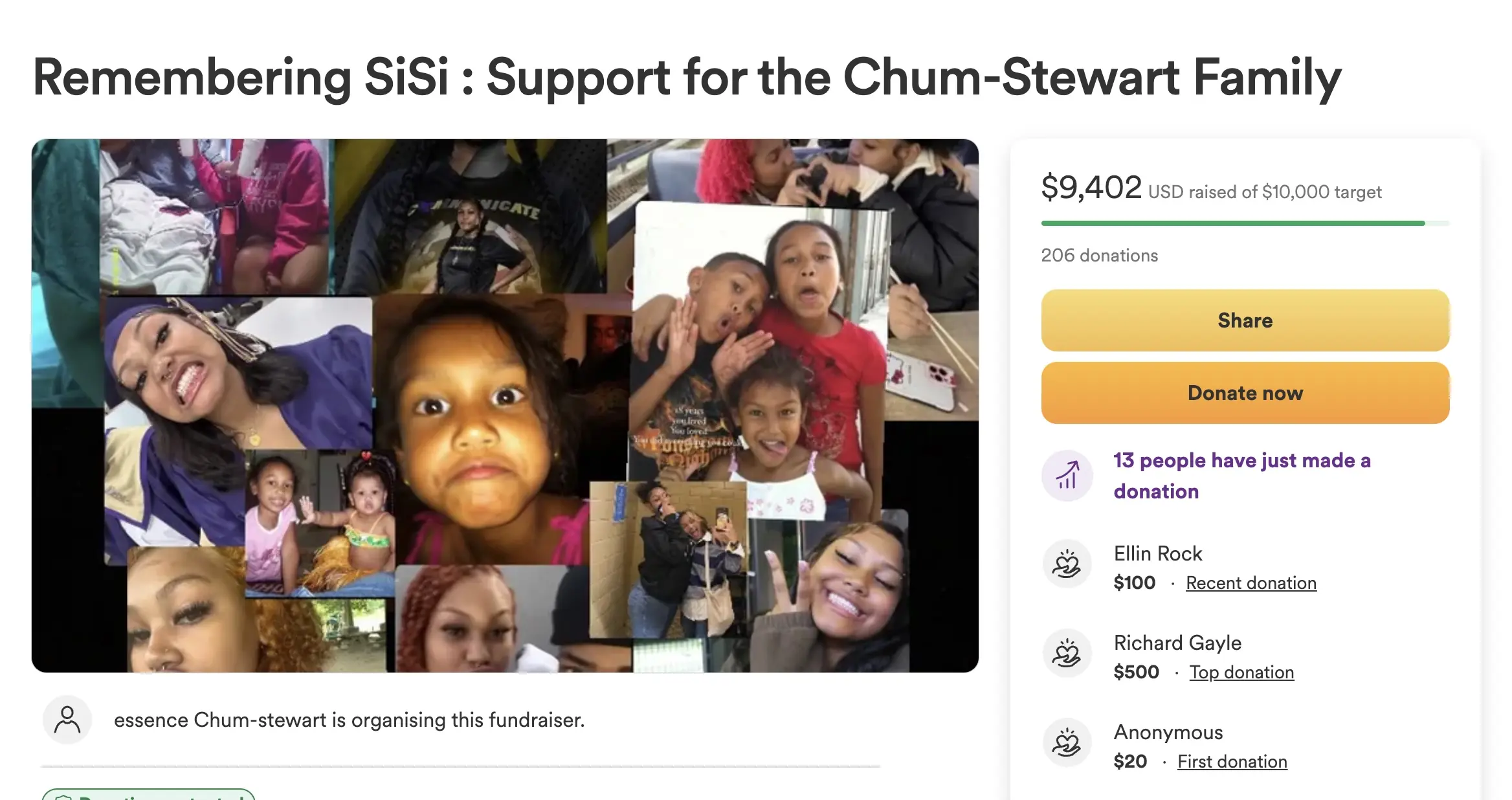The image size is (1512, 800).
Task: Open the Top donation link
Action: click(x=1241, y=672)
